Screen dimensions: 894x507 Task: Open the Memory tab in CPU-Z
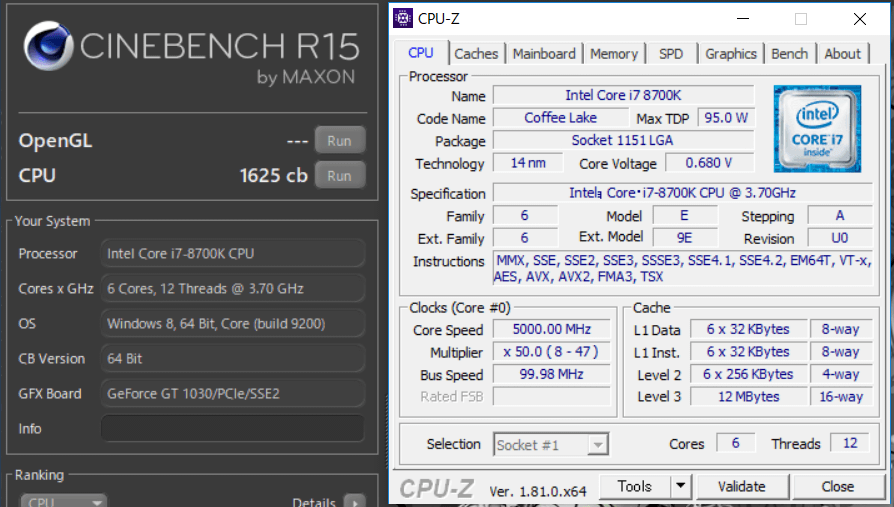613,54
